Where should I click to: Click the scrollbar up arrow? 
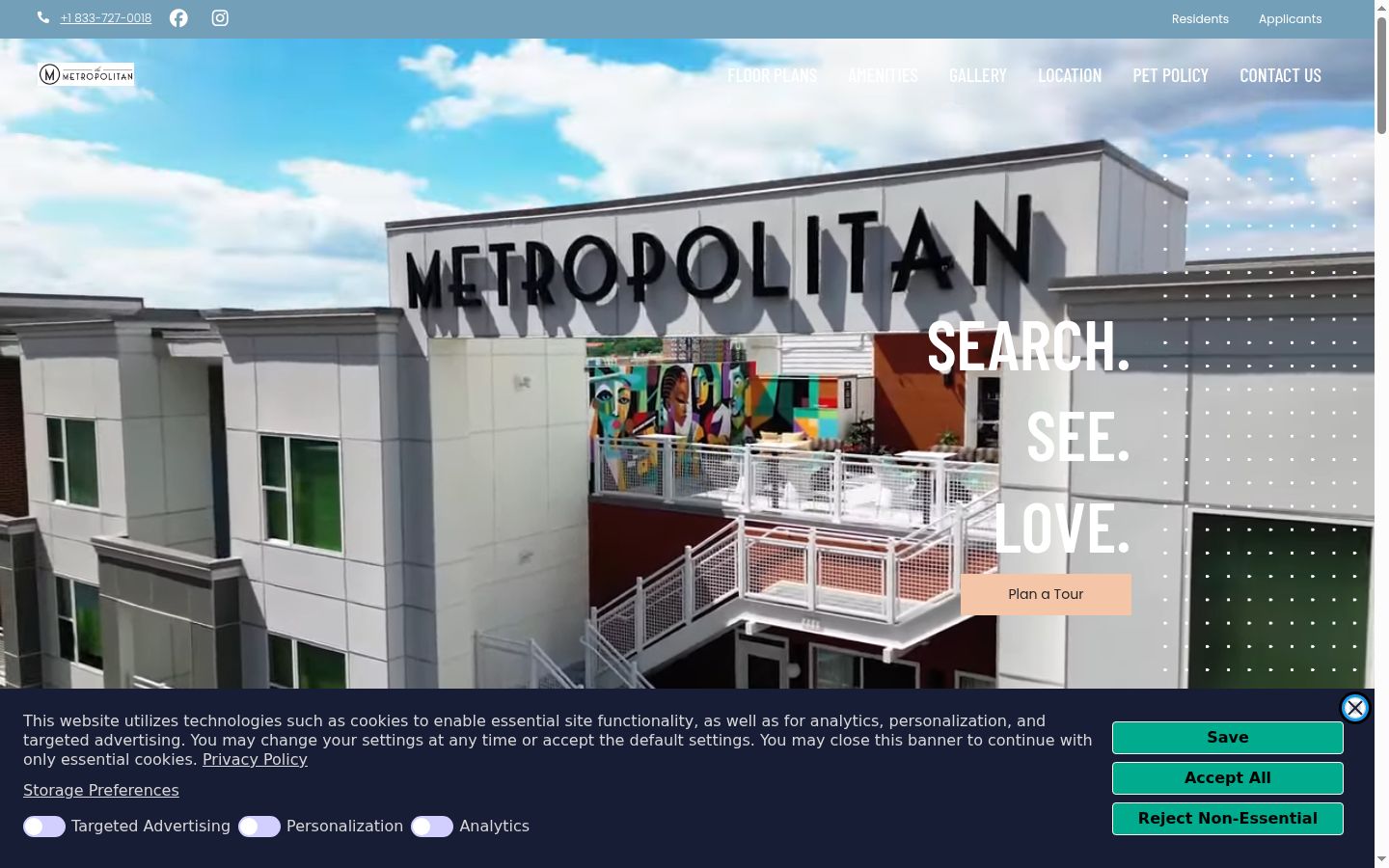(1381, 7)
